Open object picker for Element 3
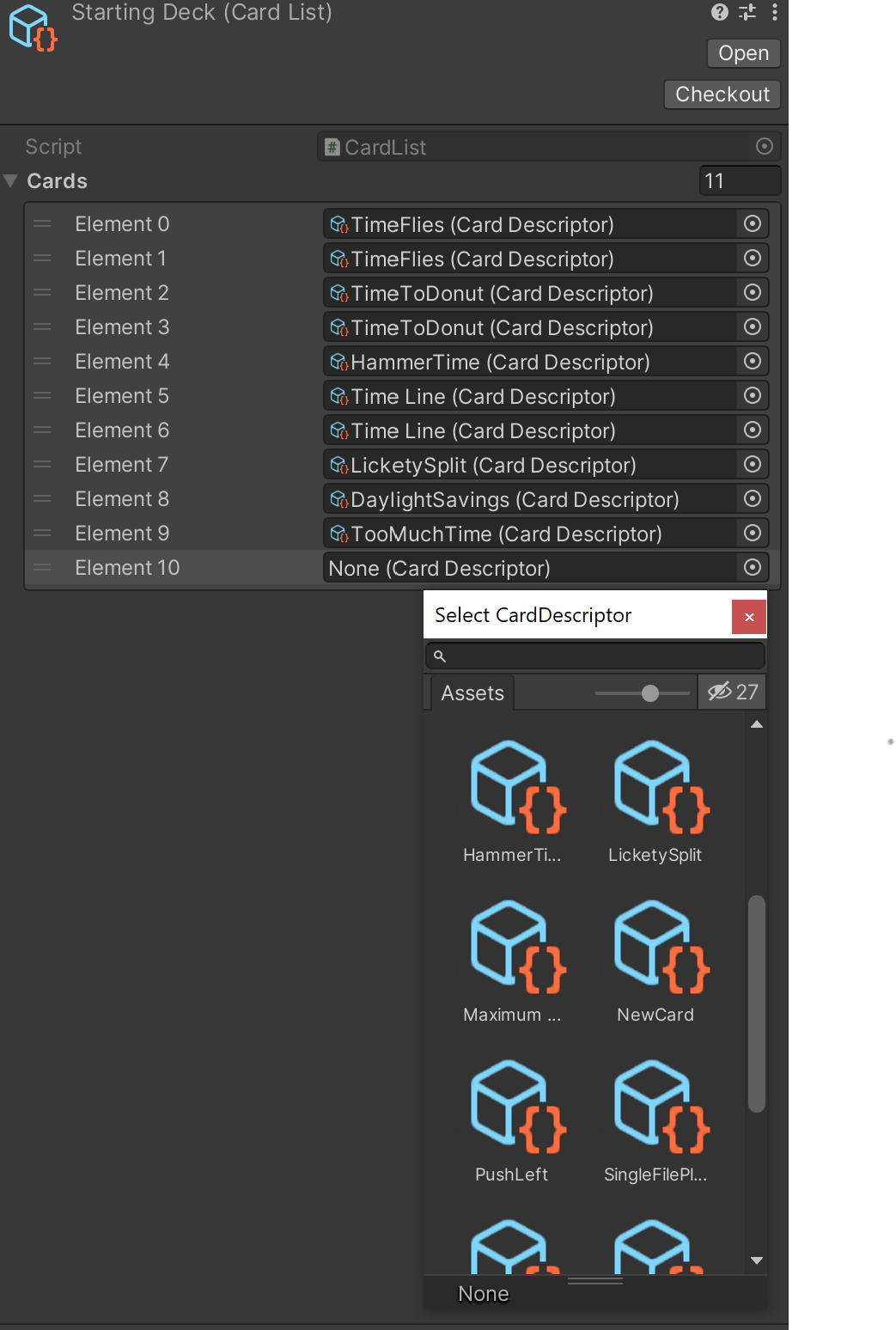Screen dimensions: 896x1330 point(753,327)
